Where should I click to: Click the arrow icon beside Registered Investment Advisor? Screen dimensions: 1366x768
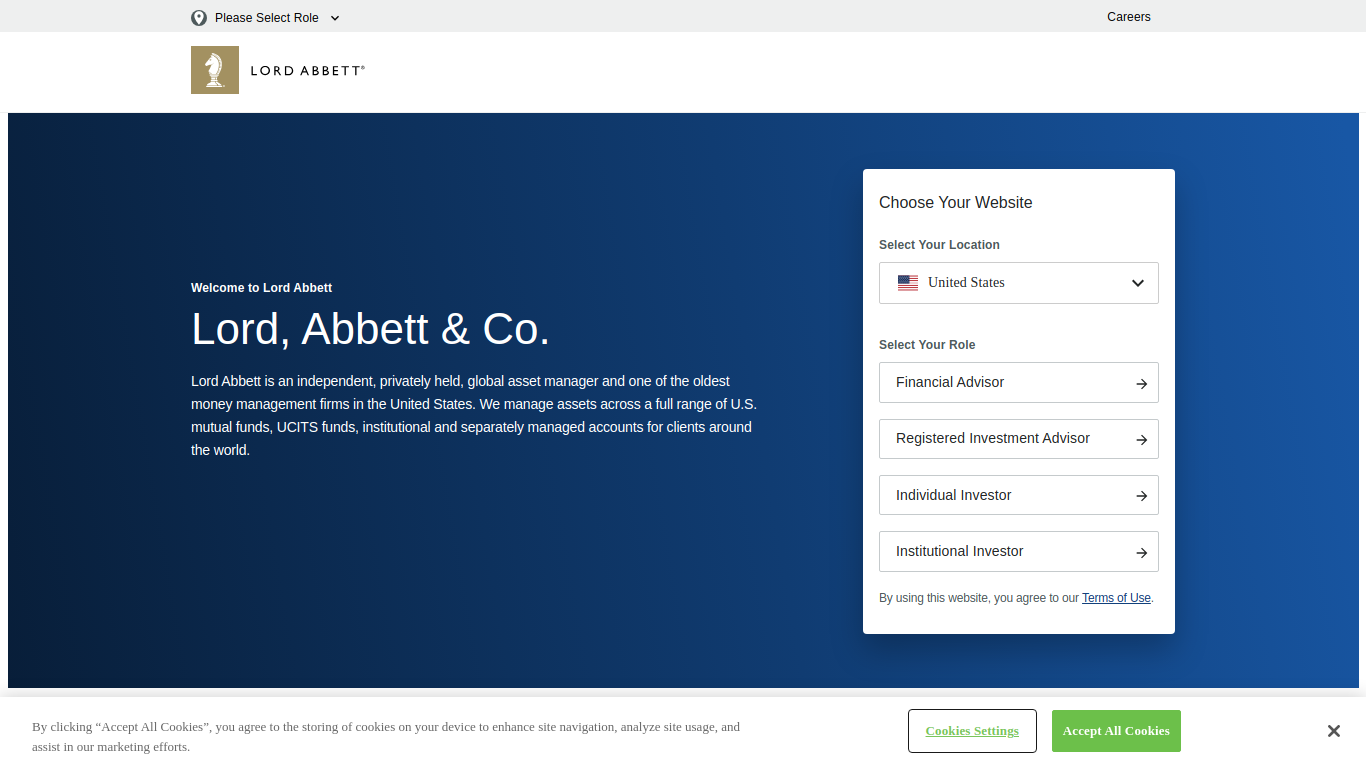(1141, 439)
